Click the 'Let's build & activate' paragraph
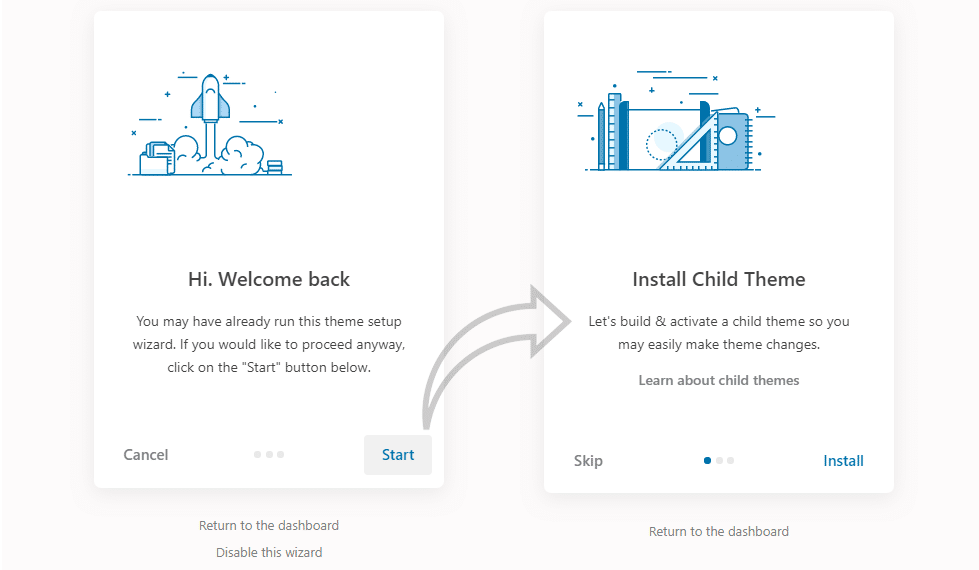 (719, 333)
